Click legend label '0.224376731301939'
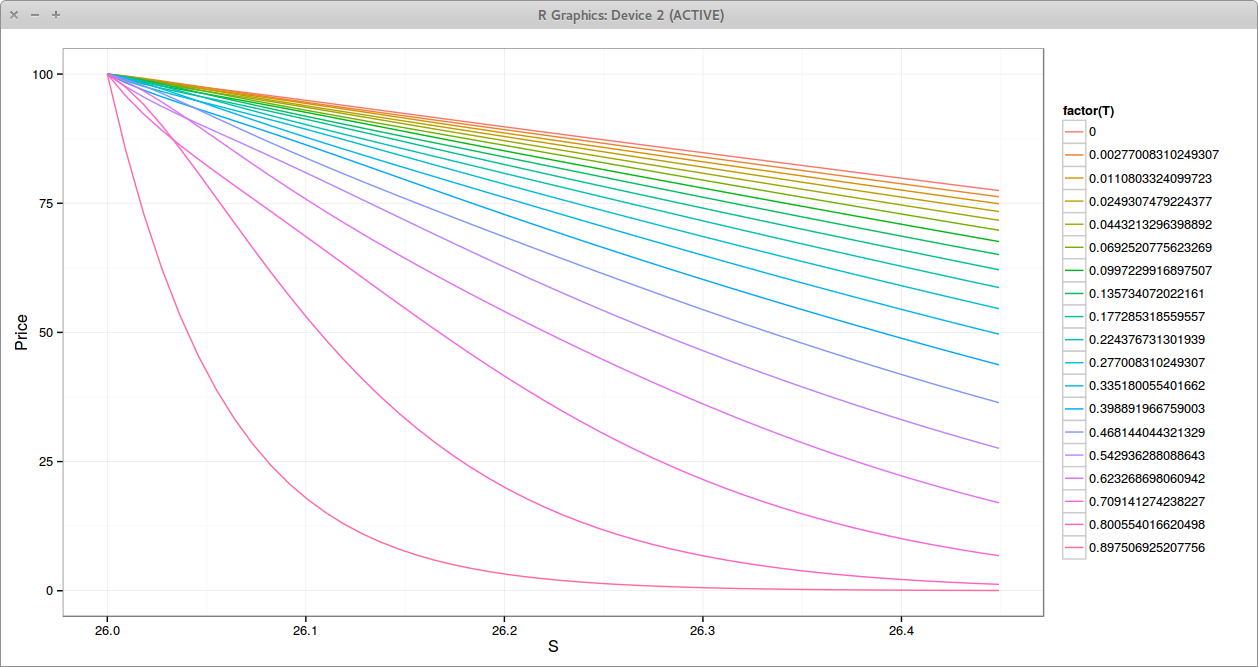1258x667 pixels. pos(1147,339)
